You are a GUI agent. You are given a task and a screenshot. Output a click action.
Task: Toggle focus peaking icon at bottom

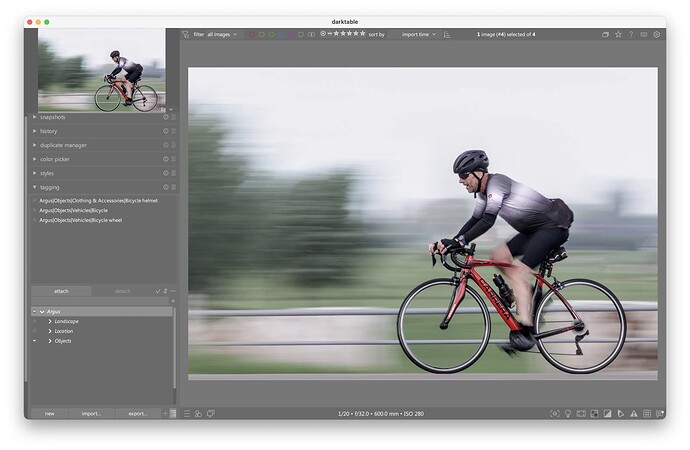(555, 413)
